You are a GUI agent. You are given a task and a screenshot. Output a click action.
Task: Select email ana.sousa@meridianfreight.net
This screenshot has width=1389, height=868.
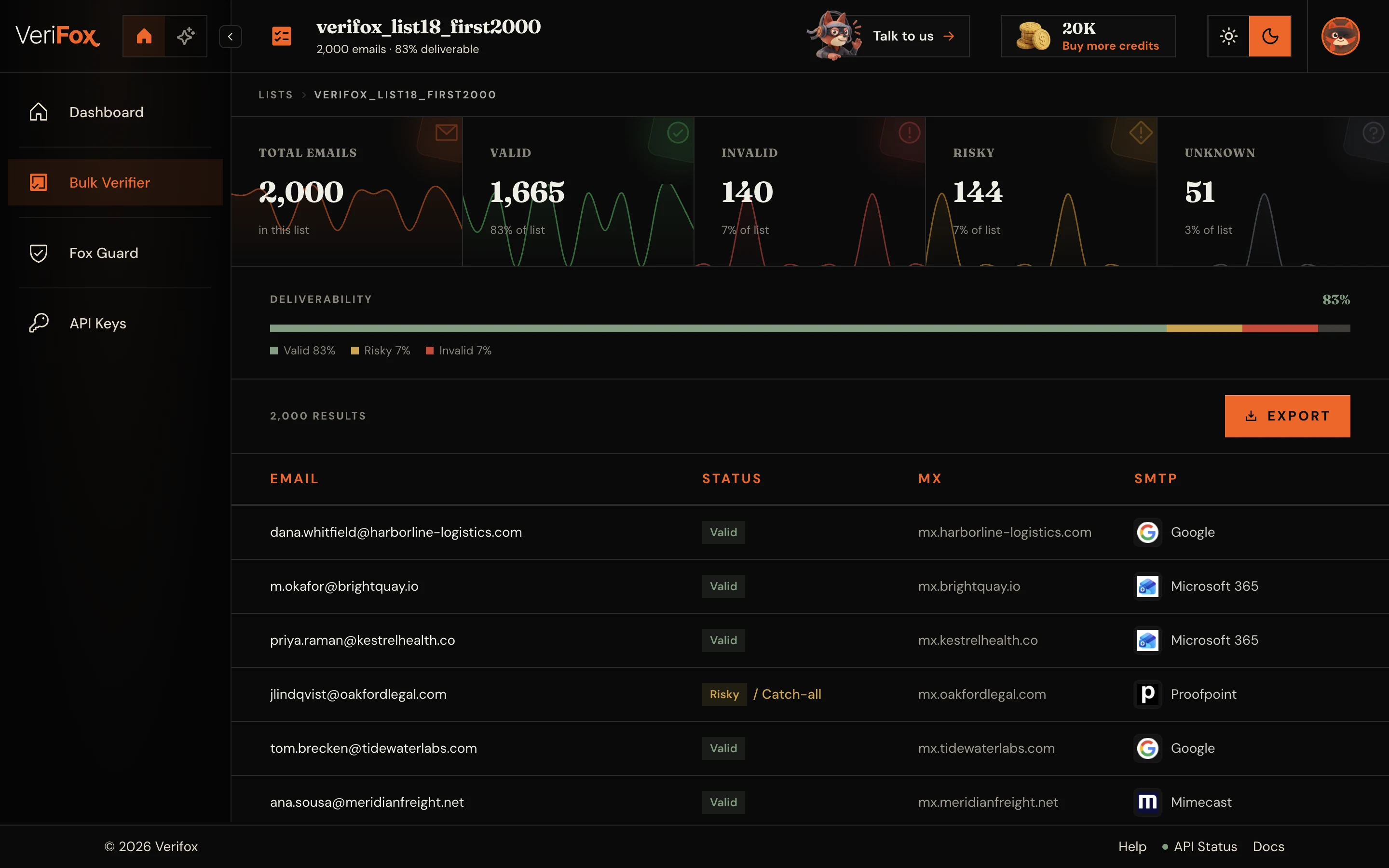(367, 802)
